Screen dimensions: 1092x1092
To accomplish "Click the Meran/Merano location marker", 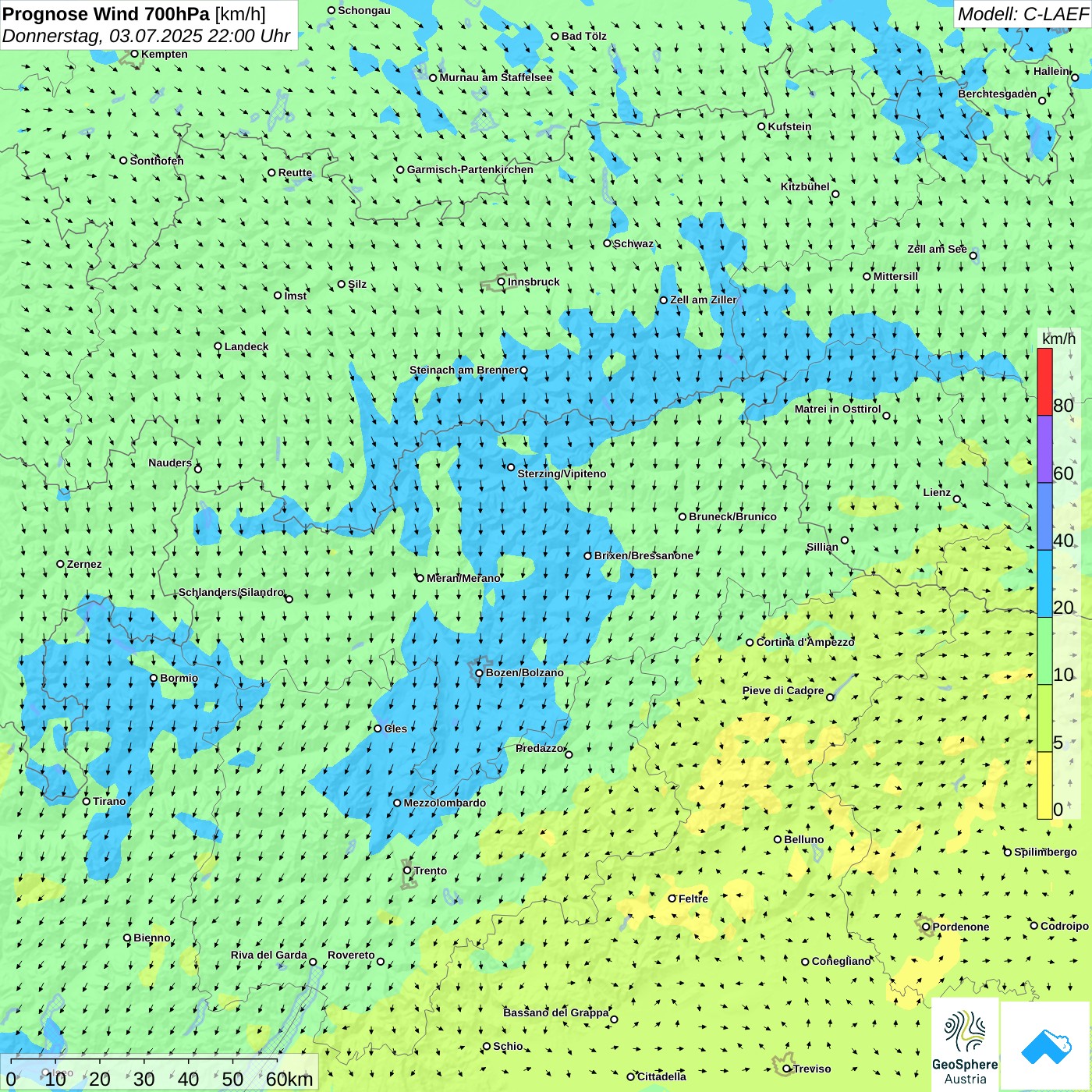I will (420, 578).
